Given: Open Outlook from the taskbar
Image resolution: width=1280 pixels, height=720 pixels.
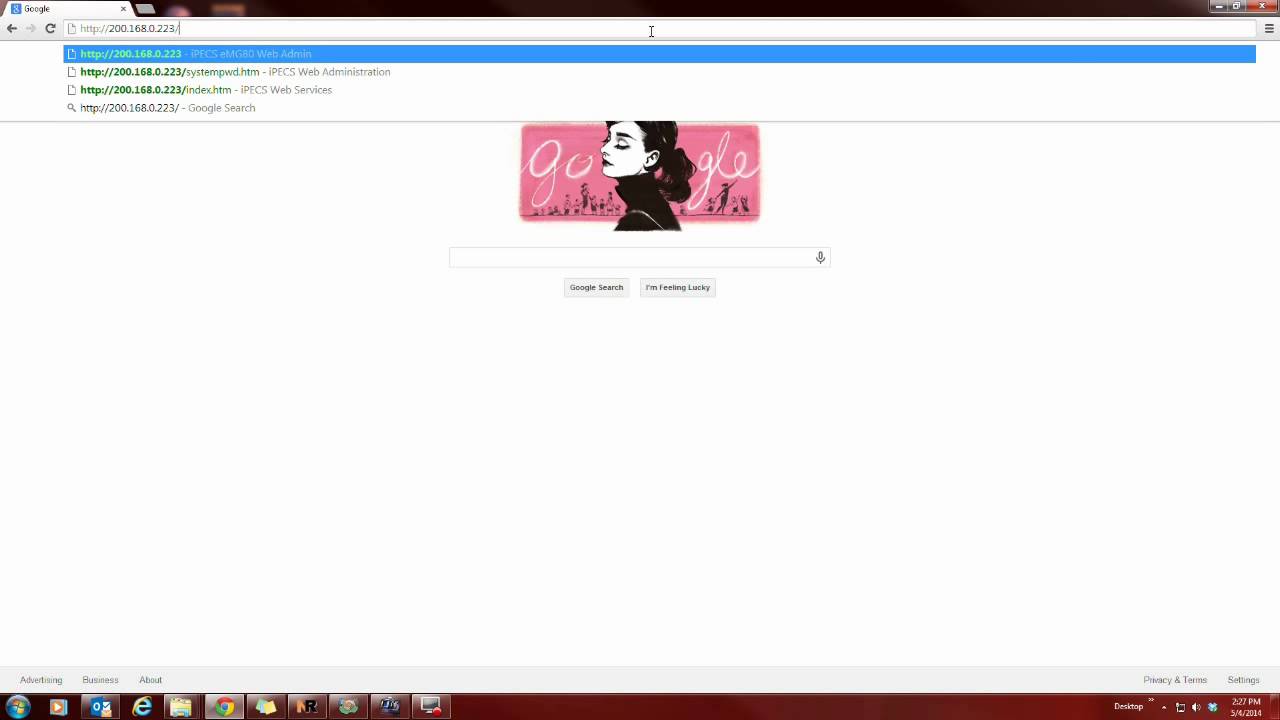Looking at the screenshot, I should 101,707.
